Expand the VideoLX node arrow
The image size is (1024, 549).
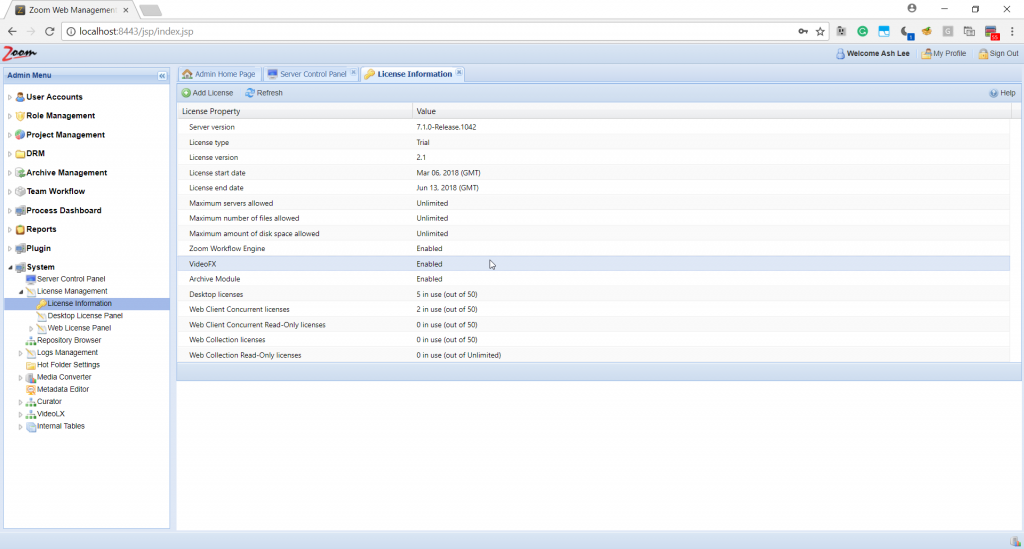pos(20,414)
